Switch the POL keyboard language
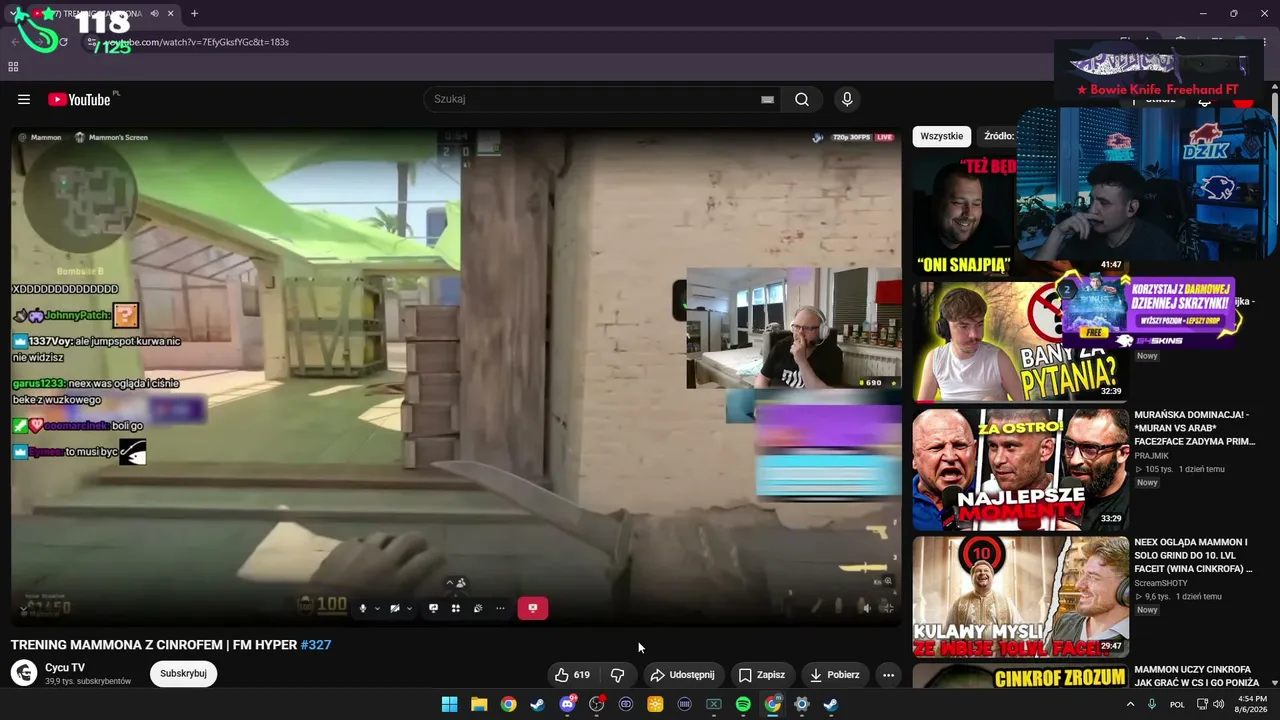The image size is (1280, 720). (1177, 704)
